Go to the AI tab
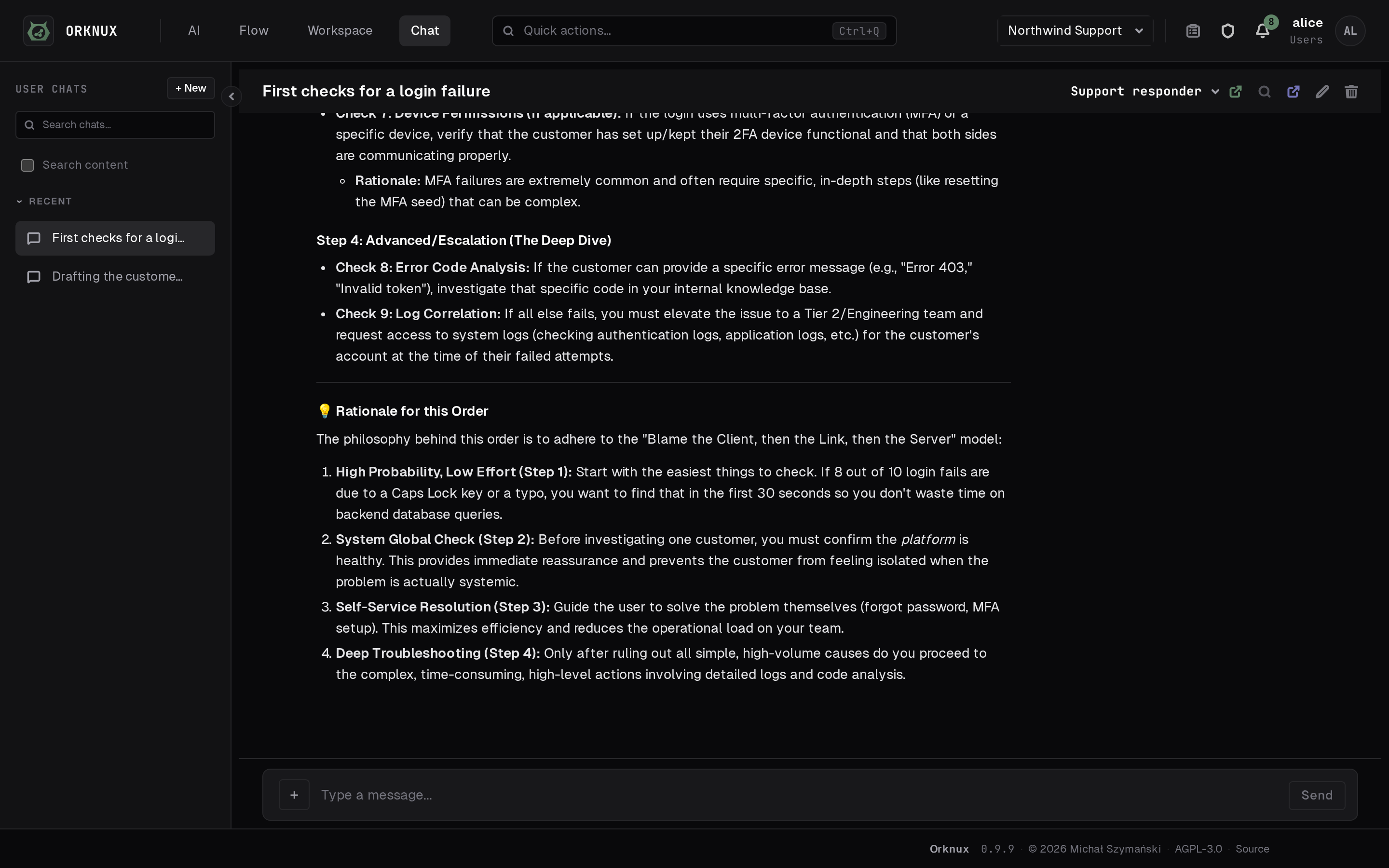Image resolution: width=1389 pixels, height=868 pixels. 194,31
